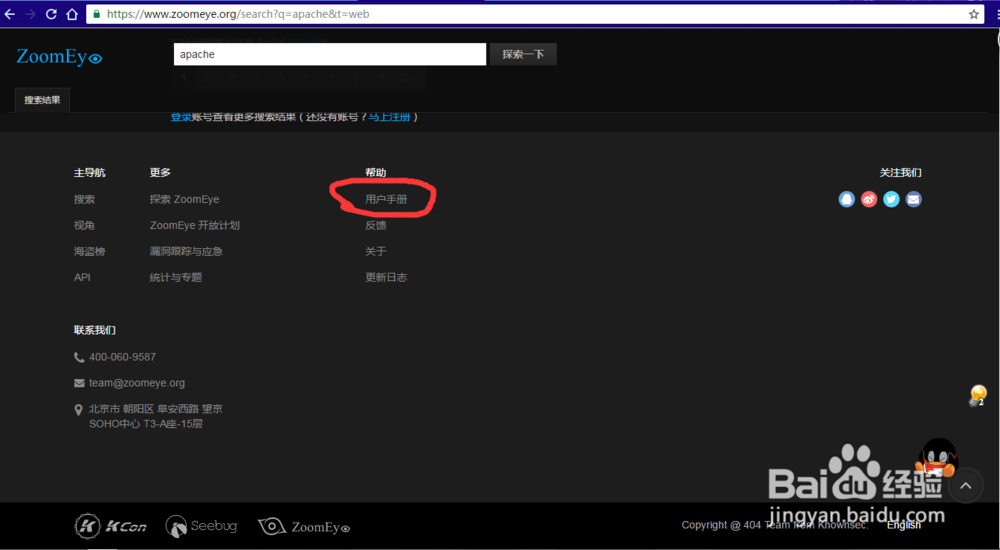Switch language with English link
This screenshot has height=550, width=1000.
point(904,525)
